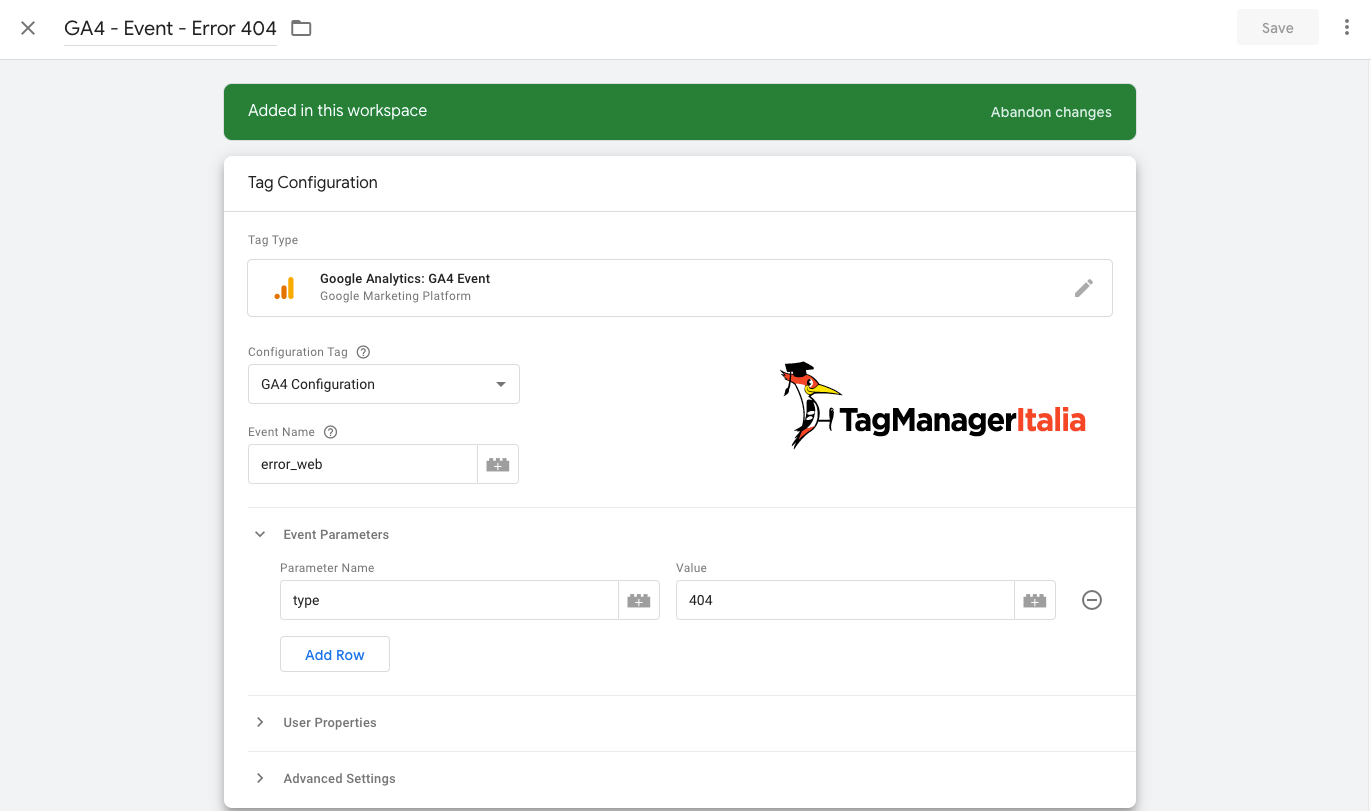The height and width of the screenshot is (811, 1371).
Task: Click the 'Added in this workspace' text
Action: pos(338,111)
